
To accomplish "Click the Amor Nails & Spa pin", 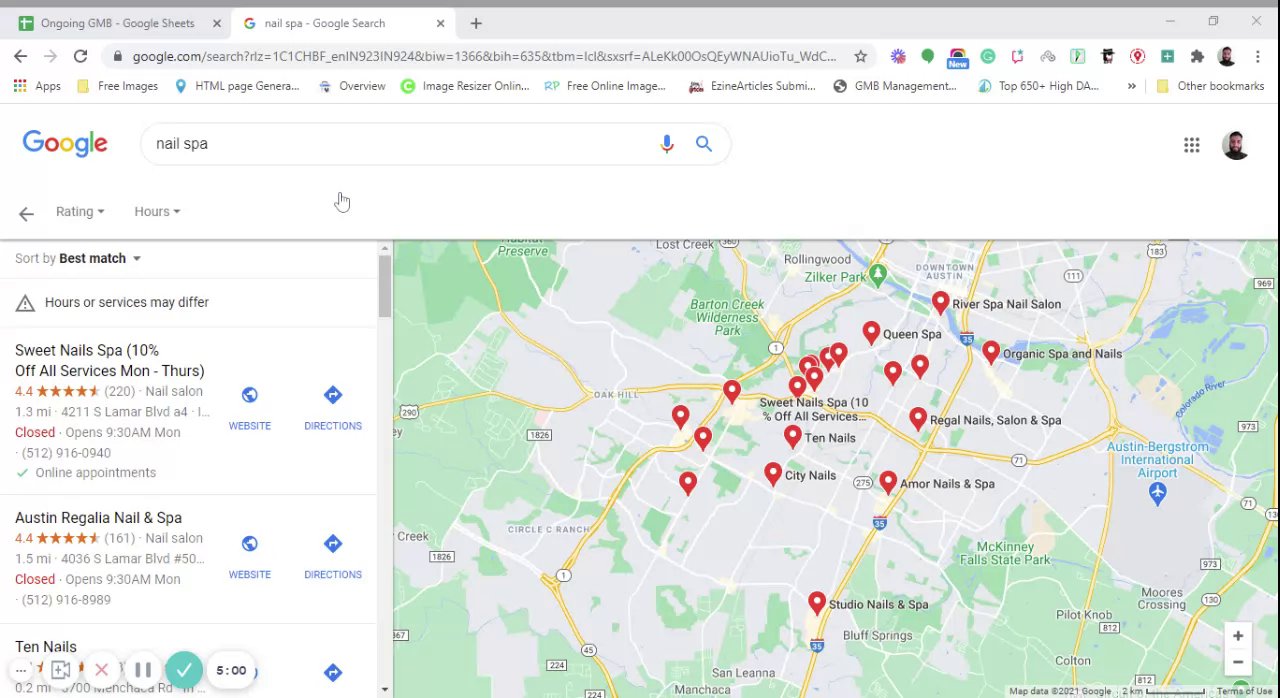I will click(x=887, y=482).
